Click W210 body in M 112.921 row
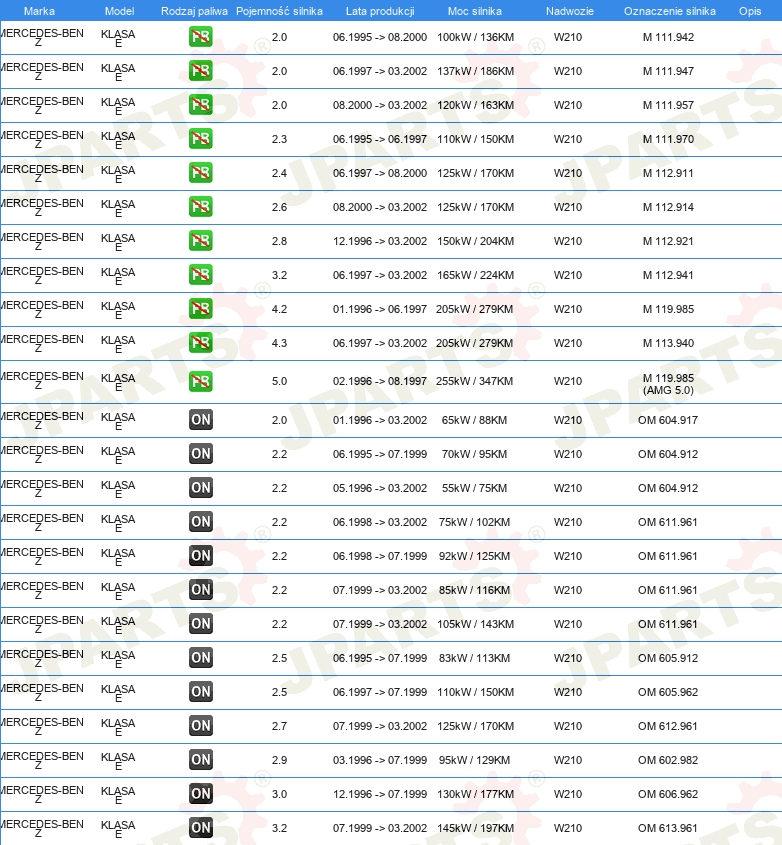This screenshot has width=782, height=845. click(568, 241)
